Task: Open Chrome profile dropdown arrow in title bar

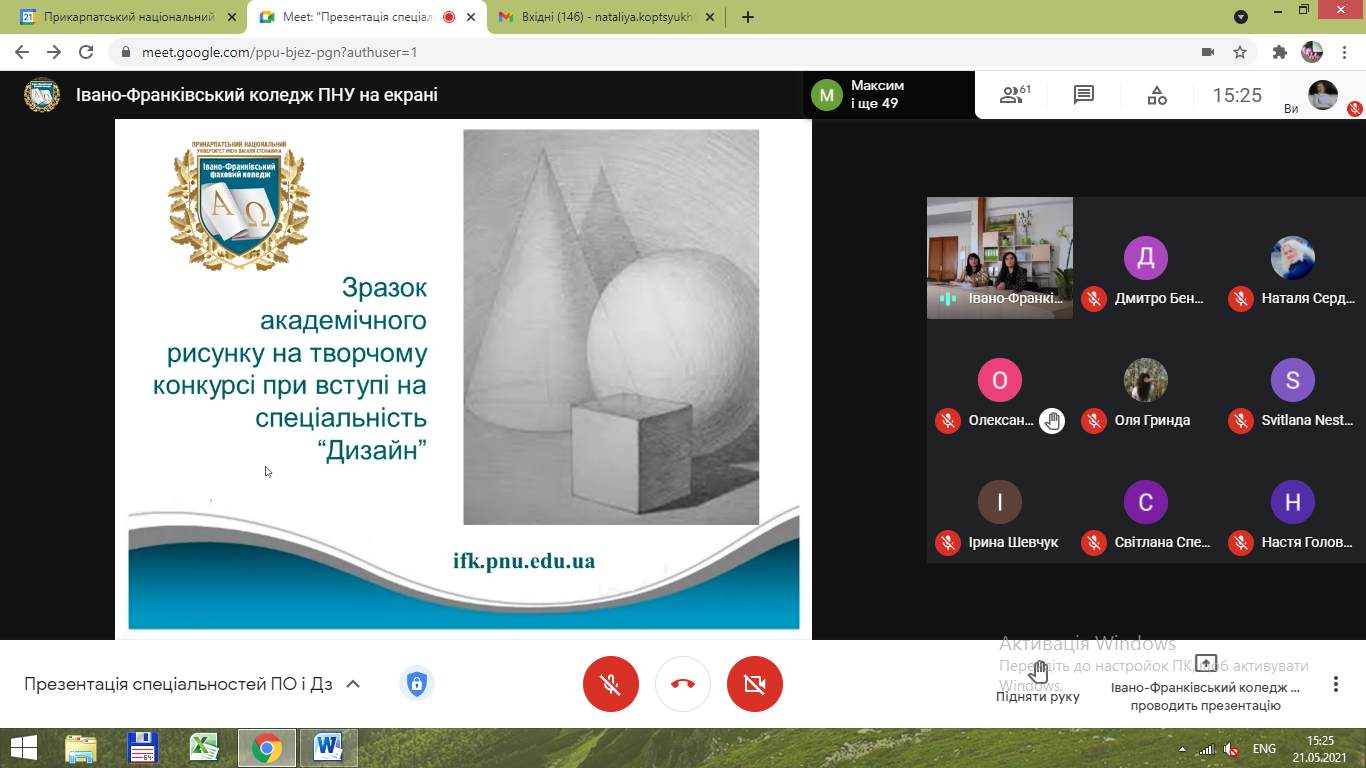Action: 1241,17
